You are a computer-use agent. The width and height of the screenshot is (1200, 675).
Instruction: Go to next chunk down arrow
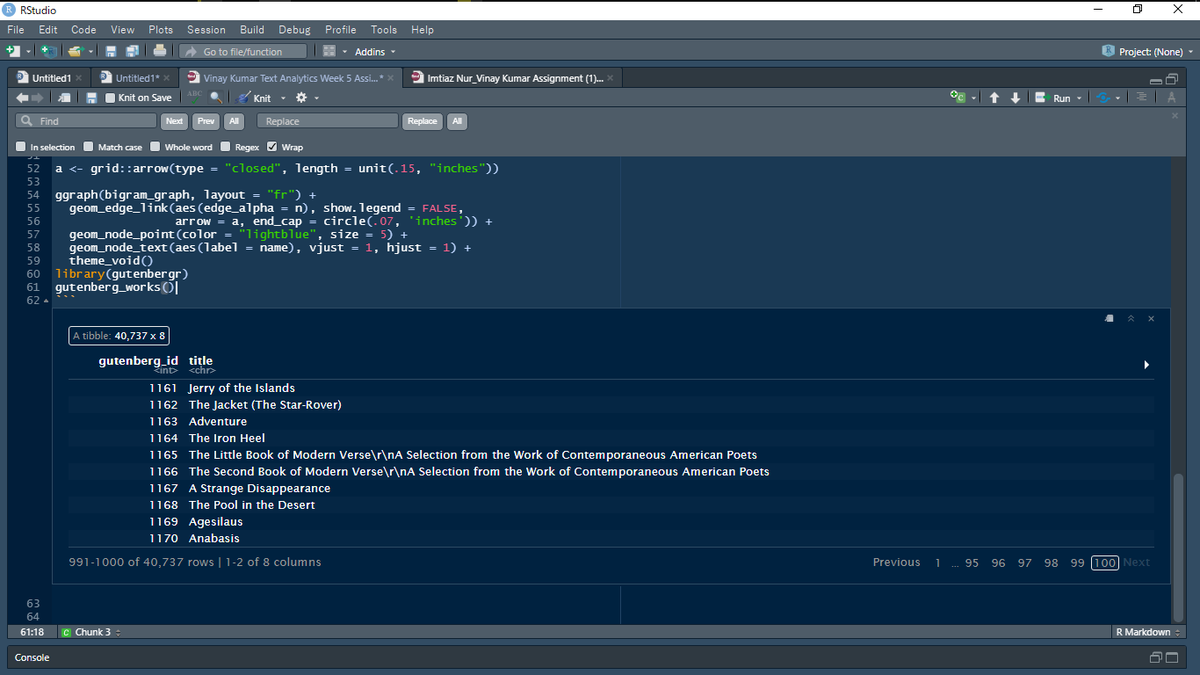pos(1016,97)
